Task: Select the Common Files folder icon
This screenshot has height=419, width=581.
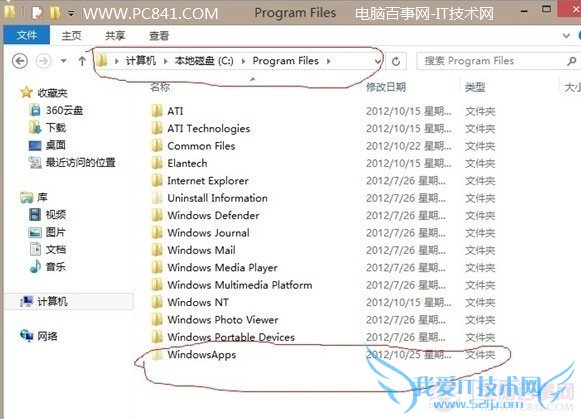Action: pyautogui.click(x=157, y=145)
